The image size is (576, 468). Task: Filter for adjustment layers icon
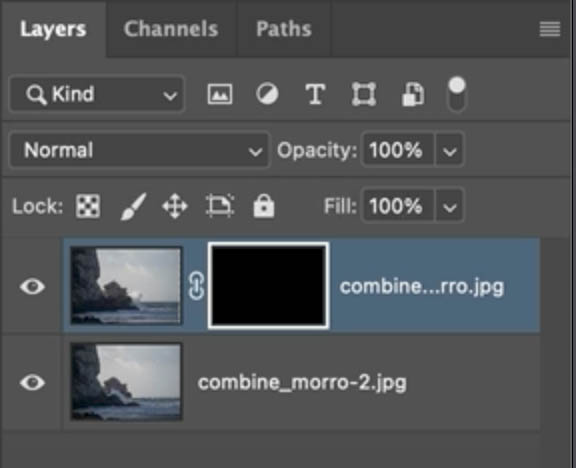tap(267, 94)
